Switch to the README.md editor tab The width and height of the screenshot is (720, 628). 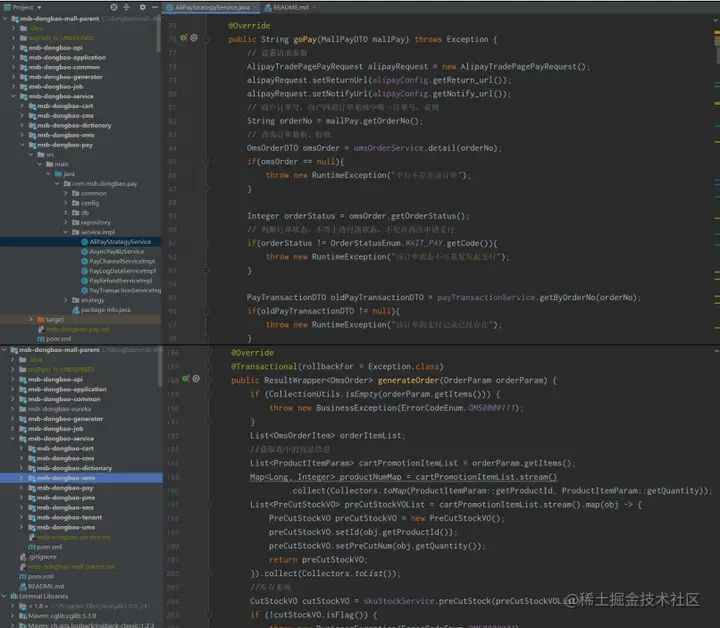coord(290,7)
